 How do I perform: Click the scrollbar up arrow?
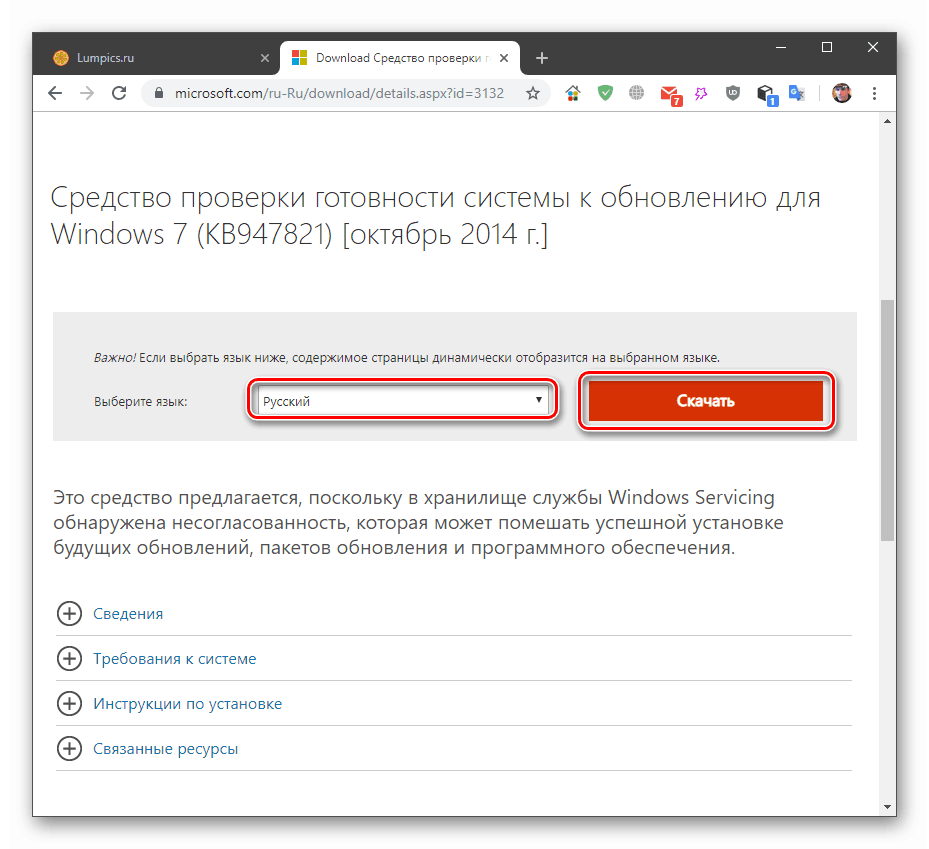[887, 121]
